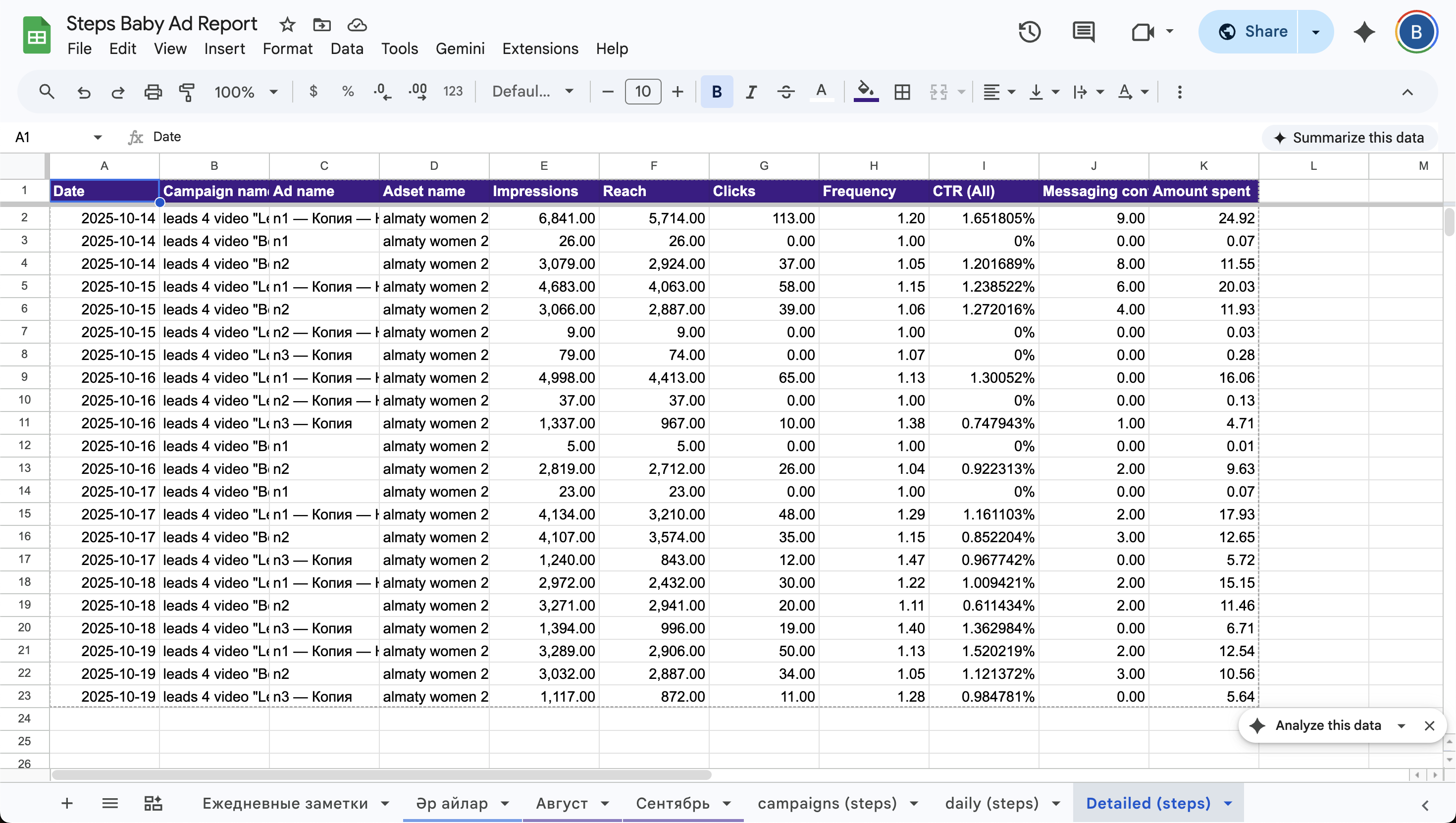Expand the 100% zoom dropdown
This screenshot has width=1456, height=823.
pyautogui.click(x=246, y=92)
